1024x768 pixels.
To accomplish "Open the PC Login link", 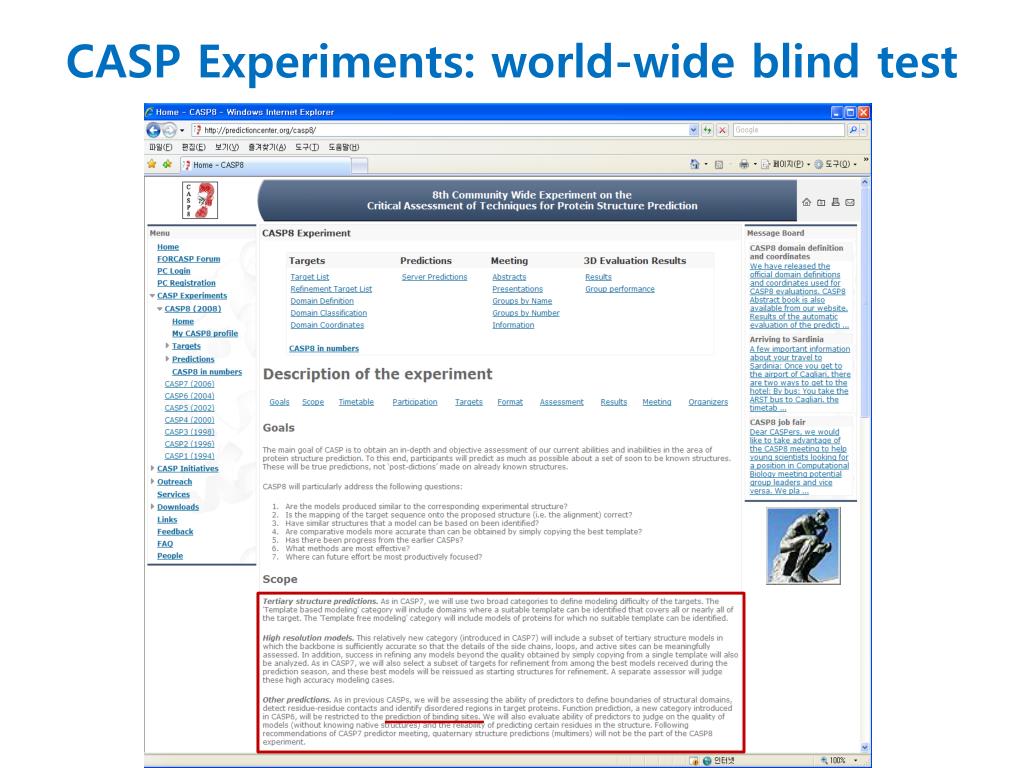I will pos(174,271).
